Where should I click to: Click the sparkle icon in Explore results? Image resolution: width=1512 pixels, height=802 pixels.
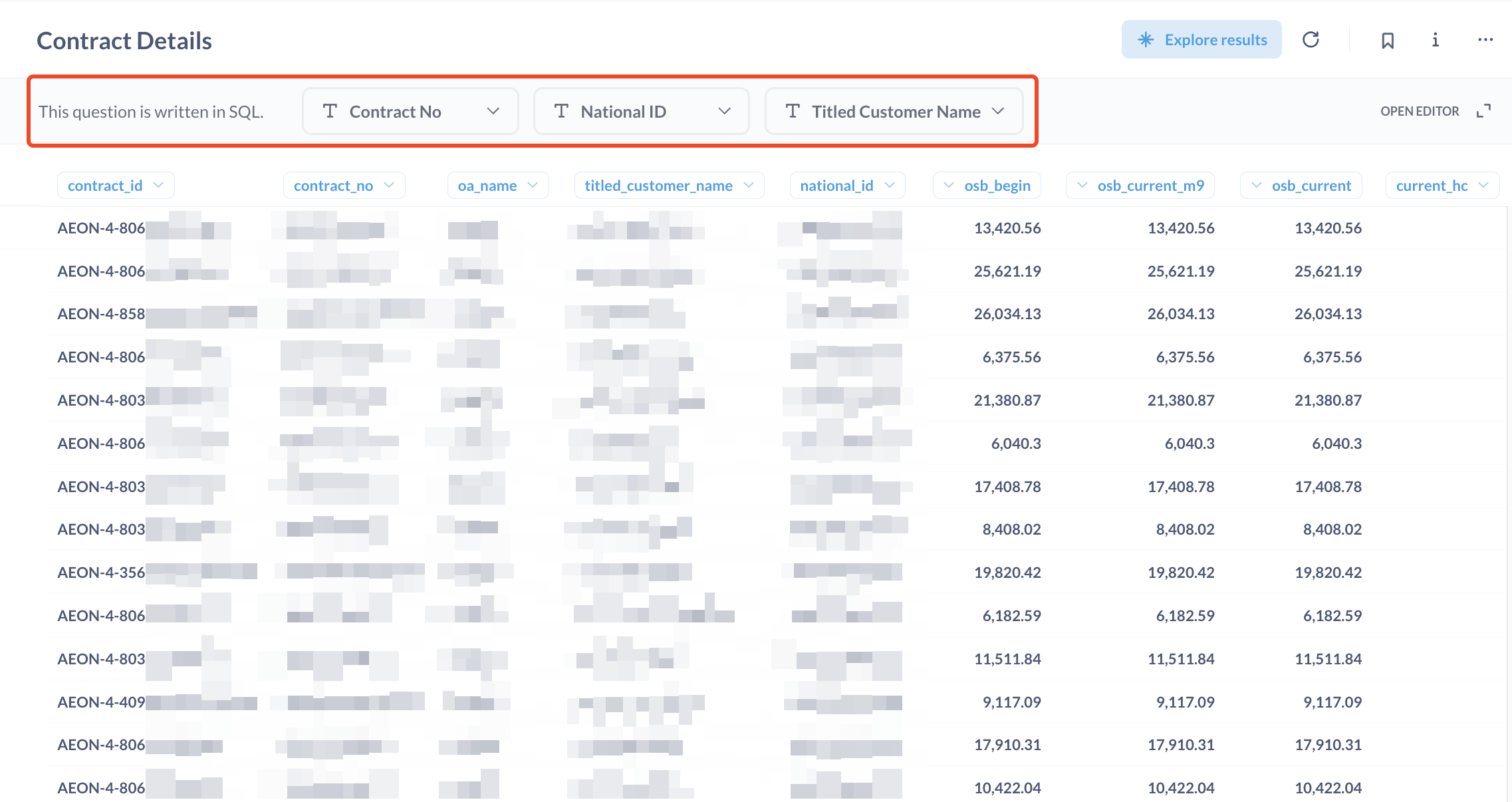[1146, 40]
